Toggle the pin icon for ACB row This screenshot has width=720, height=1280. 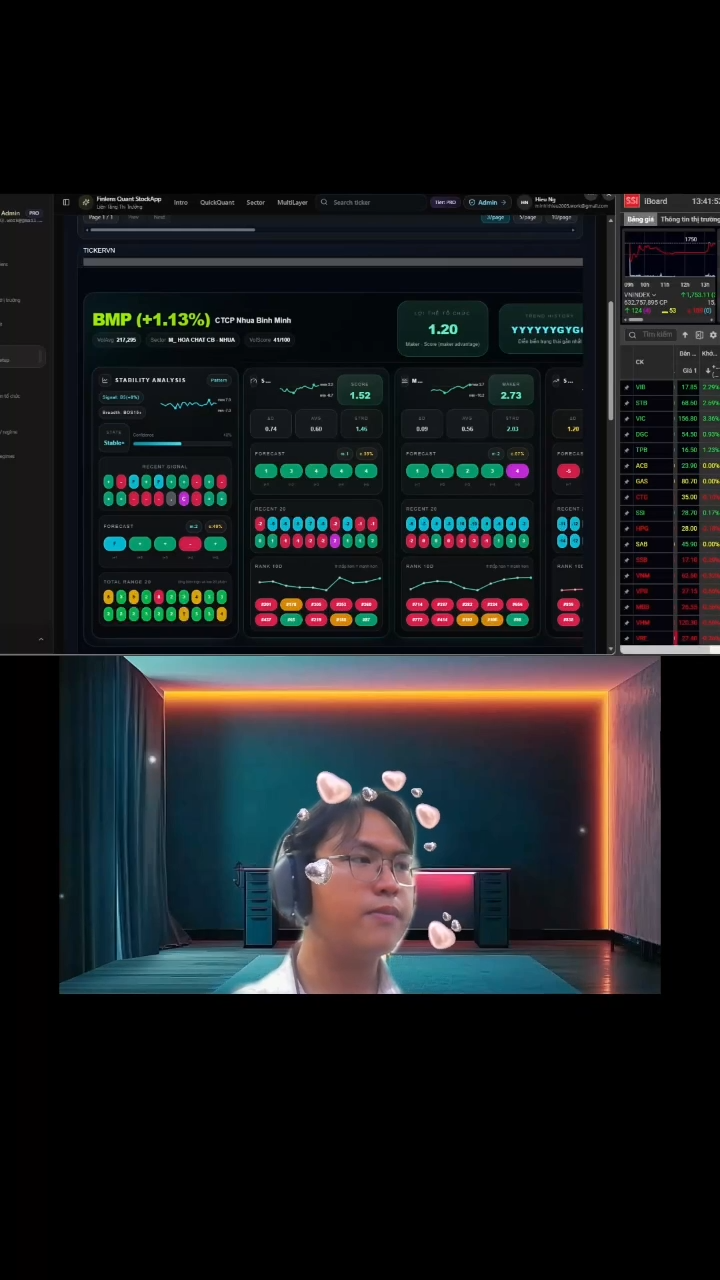(627, 465)
